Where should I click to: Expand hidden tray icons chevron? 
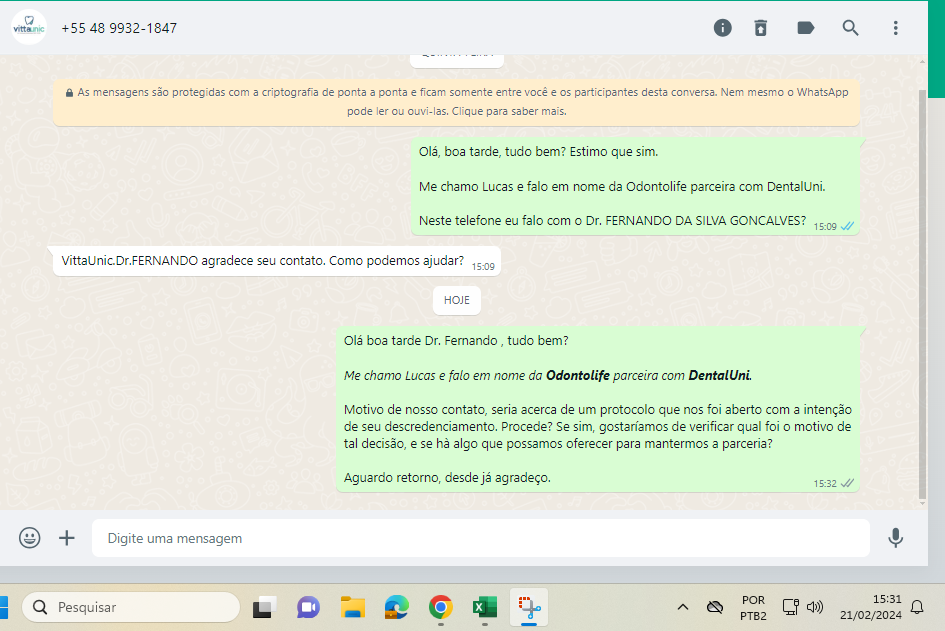(x=683, y=607)
